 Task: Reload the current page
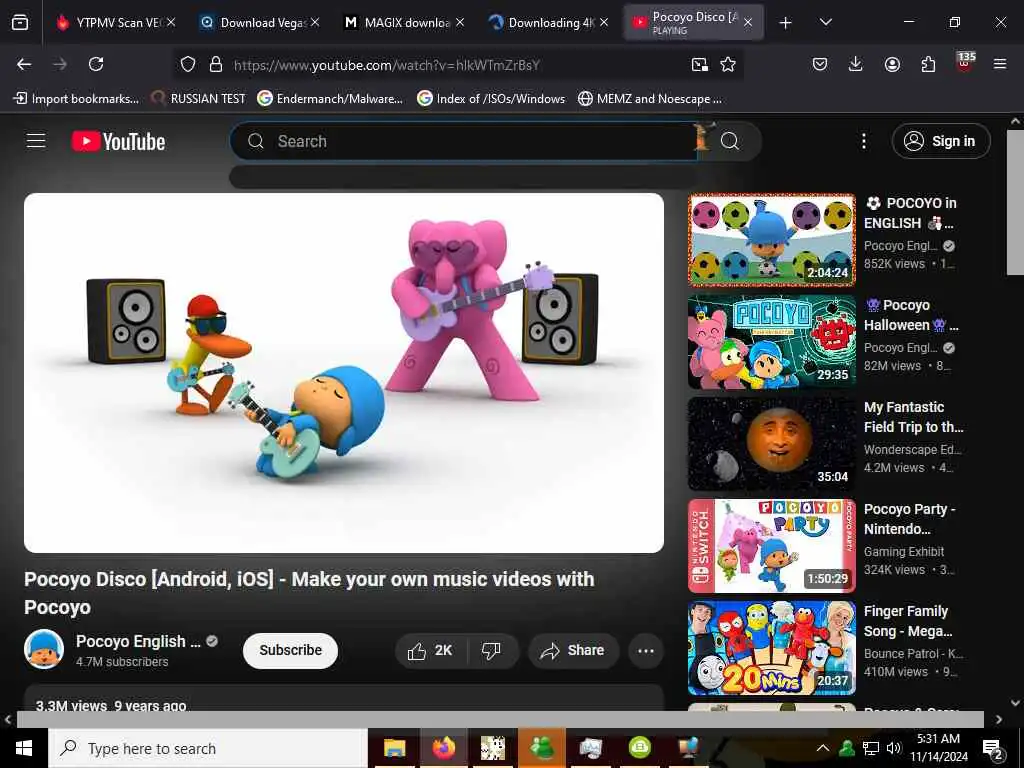[96, 65]
